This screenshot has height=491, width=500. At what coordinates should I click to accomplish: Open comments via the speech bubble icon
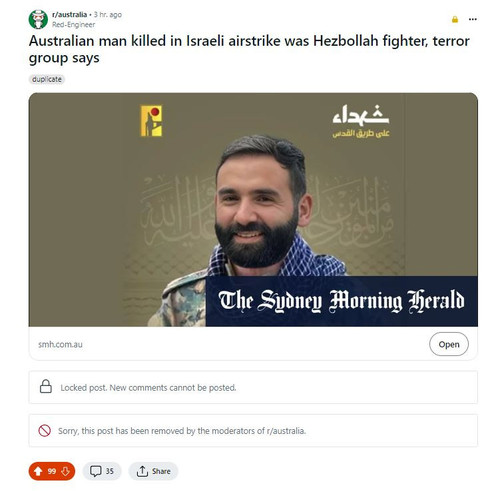pyautogui.click(x=96, y=471)
